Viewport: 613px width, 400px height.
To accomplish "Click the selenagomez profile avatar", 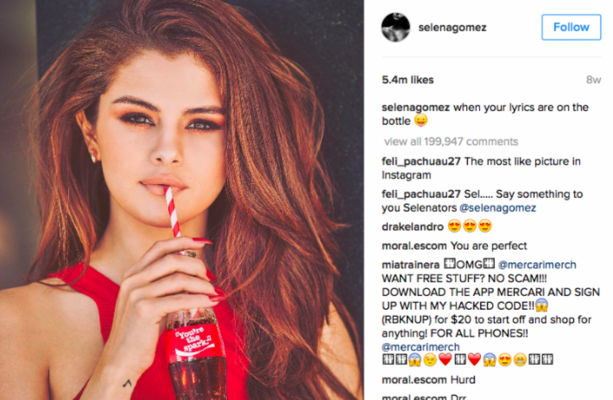I will [396, 27].
